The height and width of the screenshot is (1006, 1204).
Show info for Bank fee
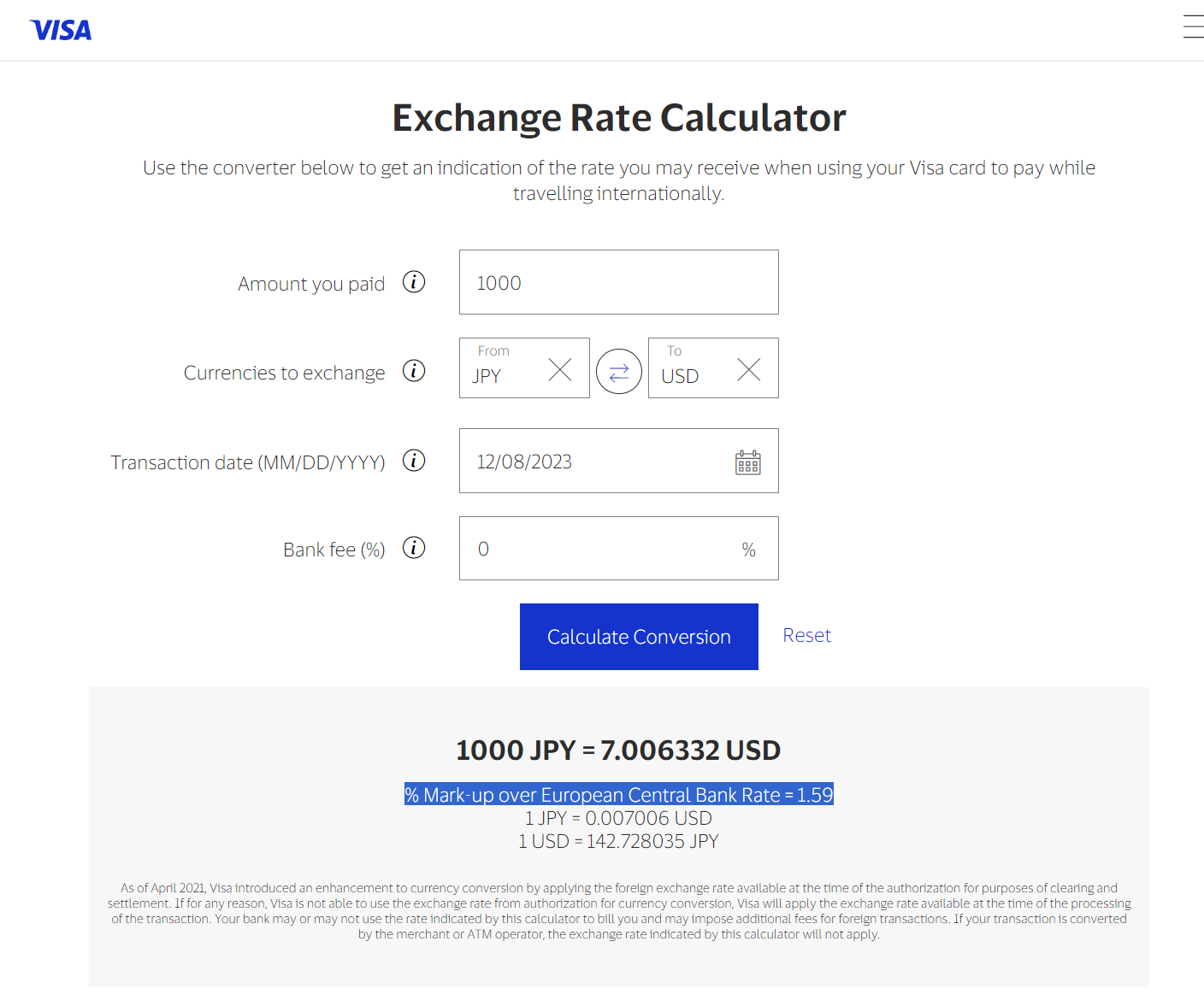[x=414, y=548]
